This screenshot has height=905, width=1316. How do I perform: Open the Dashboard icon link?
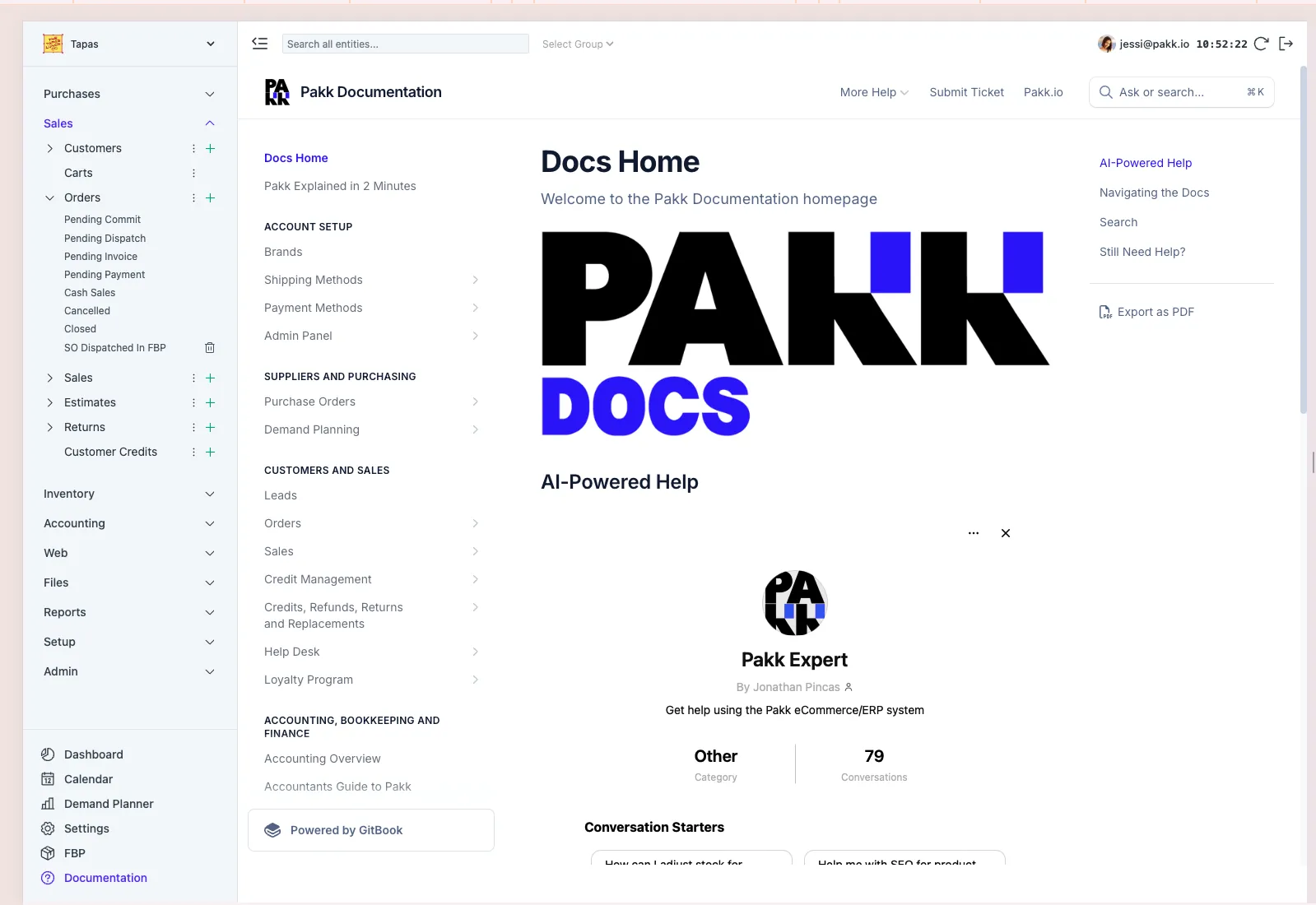coord(48,754)
